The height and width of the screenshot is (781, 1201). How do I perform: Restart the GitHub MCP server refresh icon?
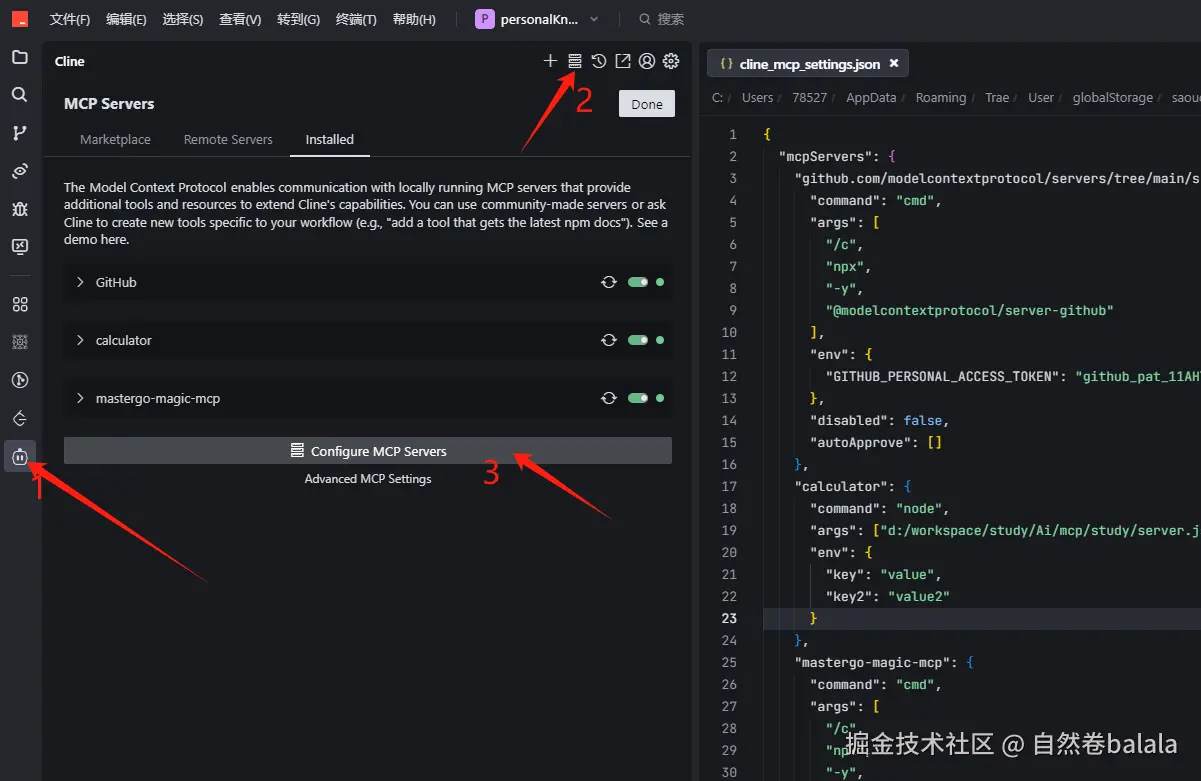[608, 283]
